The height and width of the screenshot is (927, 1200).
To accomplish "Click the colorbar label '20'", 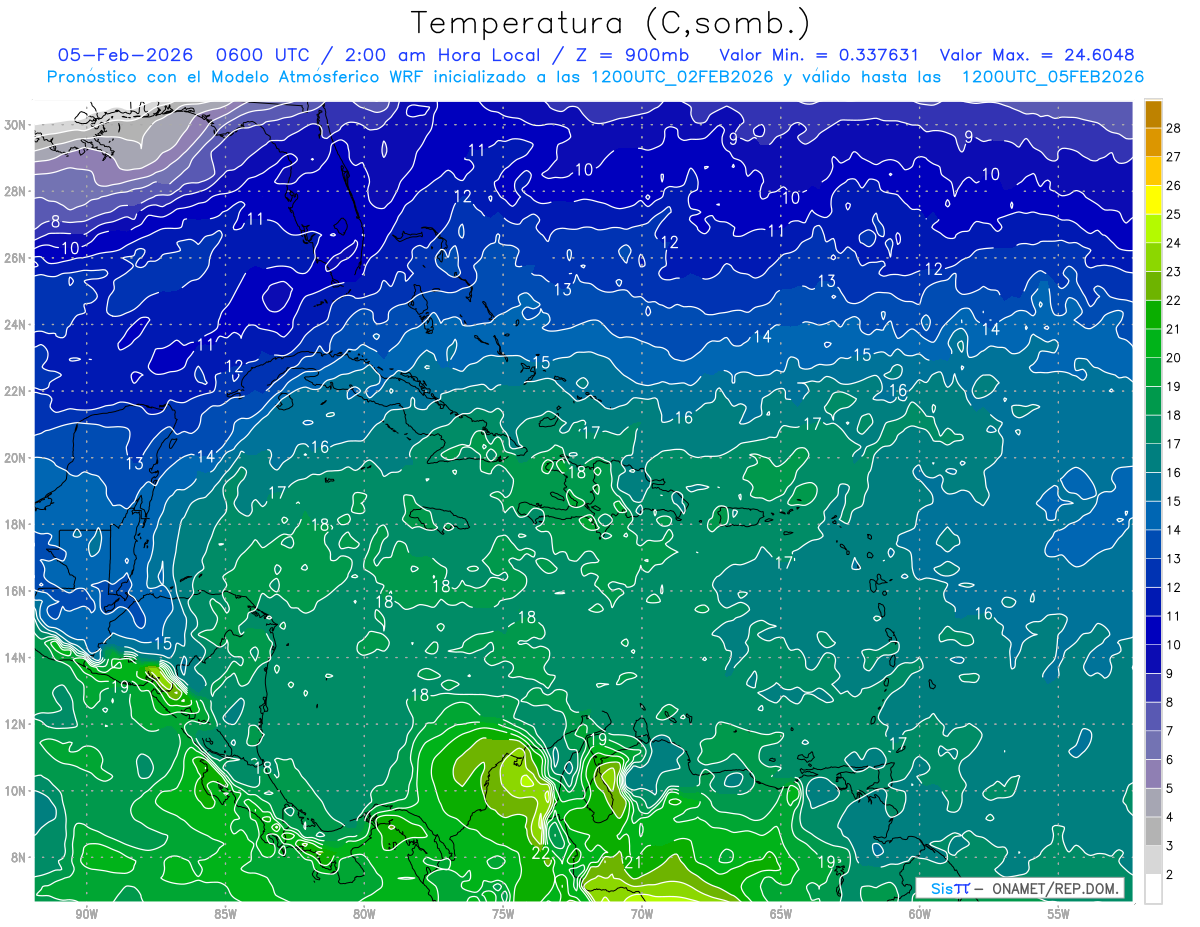I will 1174,358.
